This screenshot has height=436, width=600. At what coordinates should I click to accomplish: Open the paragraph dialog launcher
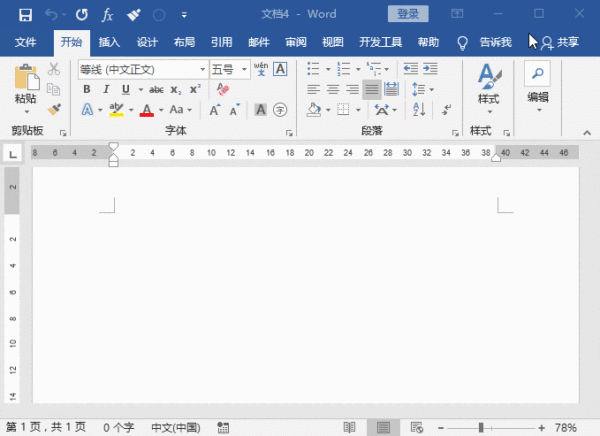[x=455, y=133]
